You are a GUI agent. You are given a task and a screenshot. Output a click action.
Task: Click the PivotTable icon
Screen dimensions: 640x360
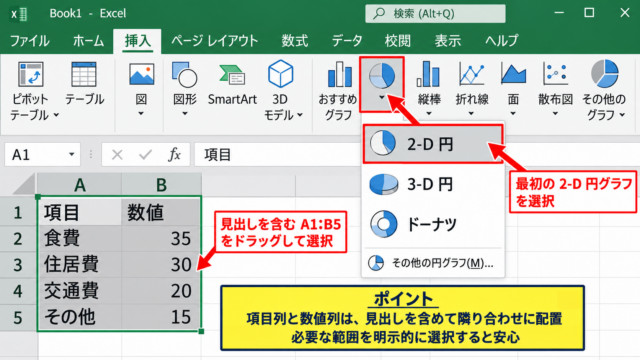tap(31, 75)
